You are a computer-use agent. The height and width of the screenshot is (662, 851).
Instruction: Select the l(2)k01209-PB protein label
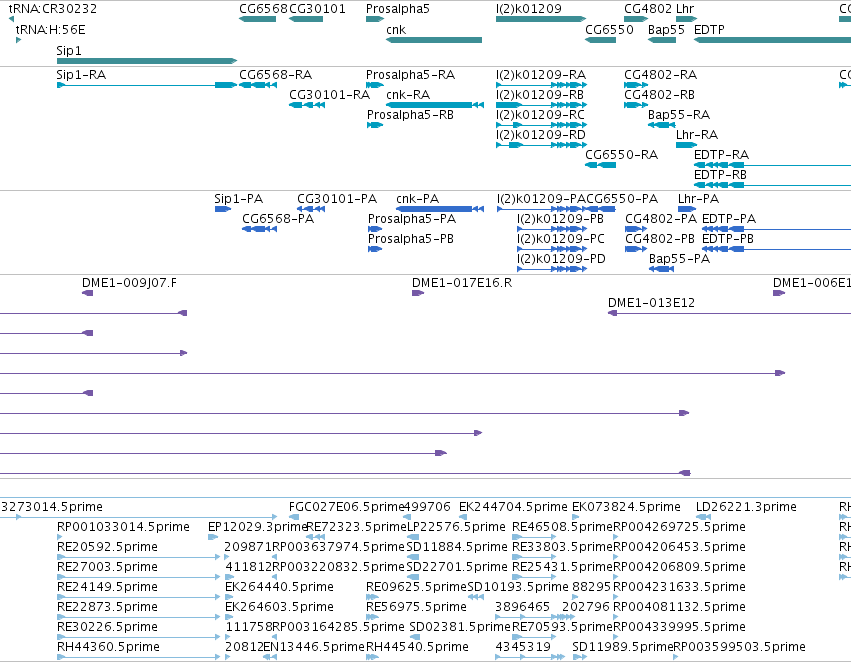561,219
